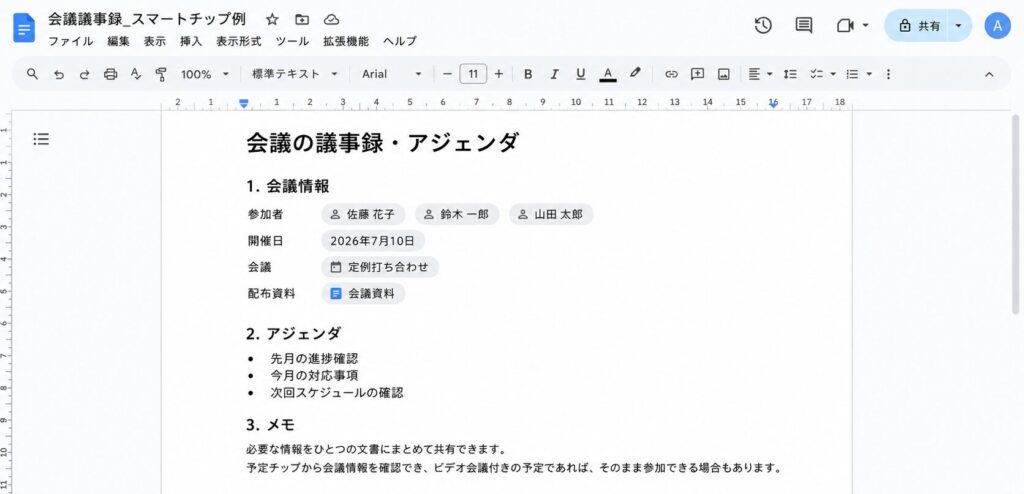Open 鈴木 一郎 person chip
The width and height of the screenshot is (1024, 494).
457,214
